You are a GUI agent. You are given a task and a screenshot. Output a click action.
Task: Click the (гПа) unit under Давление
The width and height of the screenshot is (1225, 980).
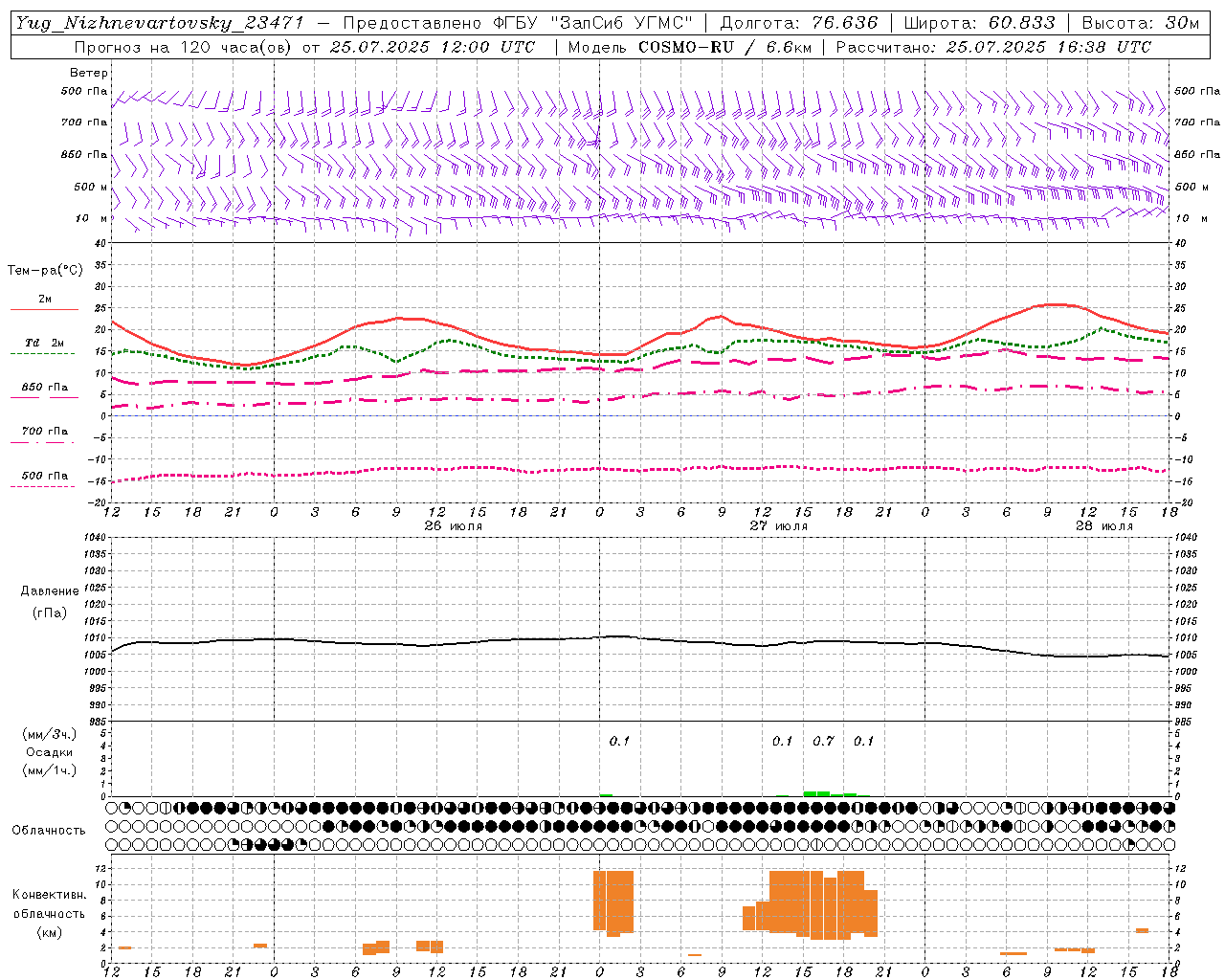coord(50,612)
